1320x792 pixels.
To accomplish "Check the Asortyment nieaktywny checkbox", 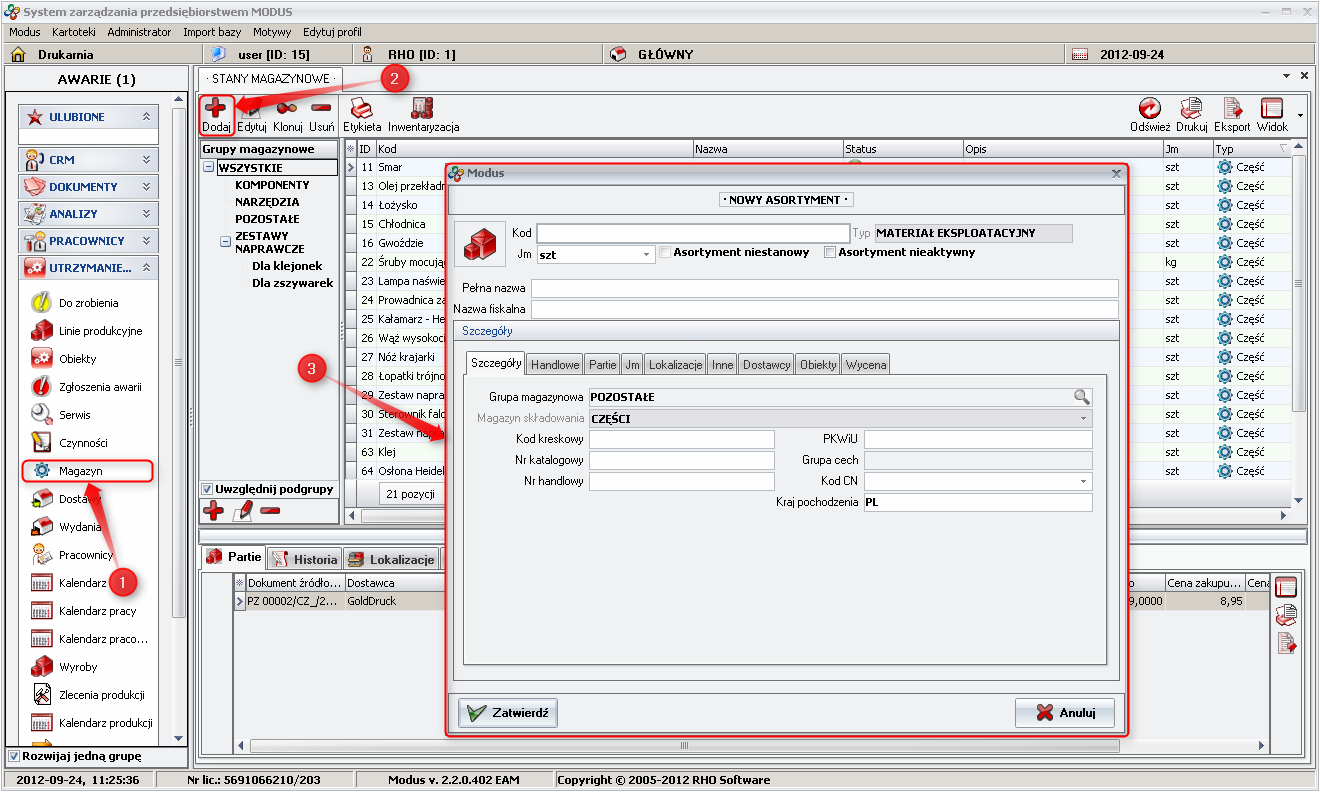I will (830, 253).
